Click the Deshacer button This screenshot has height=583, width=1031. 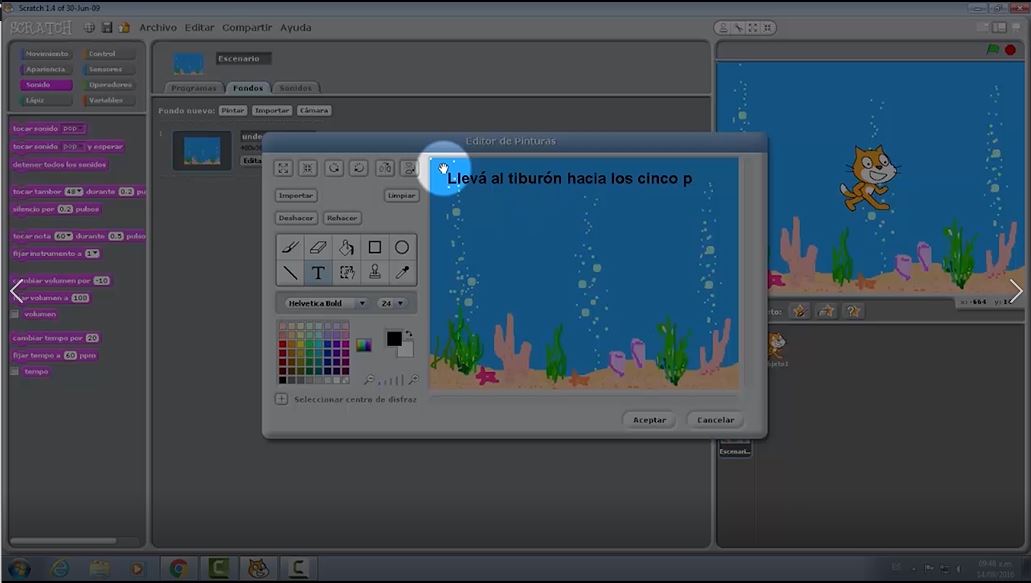296,218
